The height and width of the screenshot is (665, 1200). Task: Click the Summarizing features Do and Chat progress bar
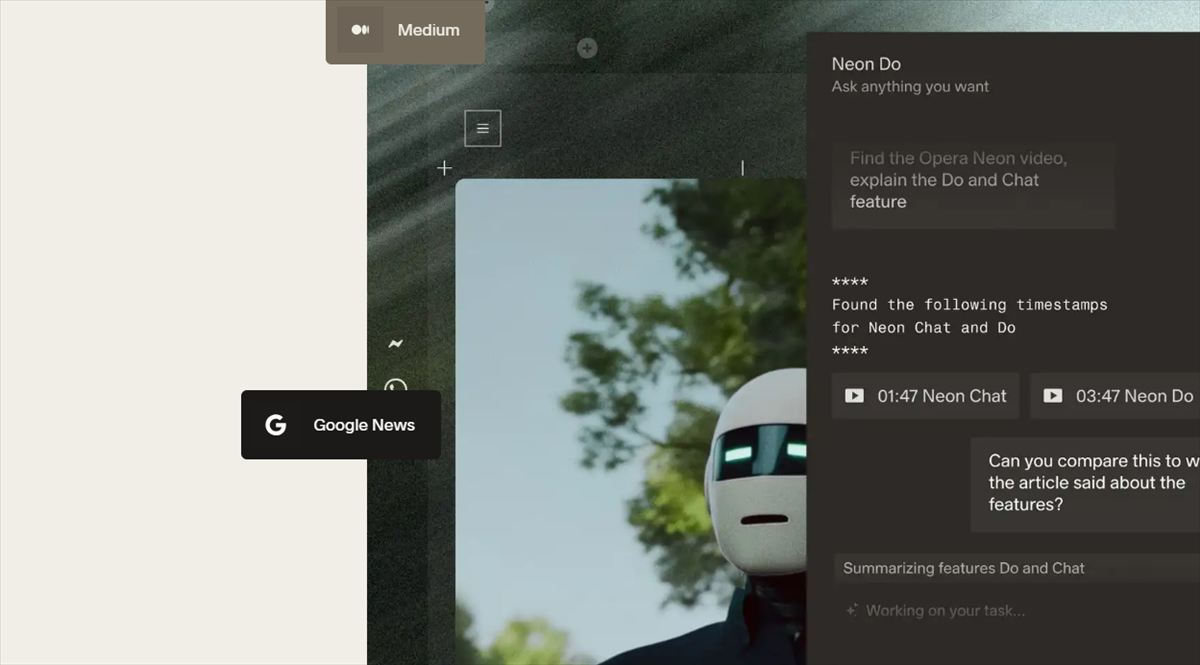[x=1010, y=568]
